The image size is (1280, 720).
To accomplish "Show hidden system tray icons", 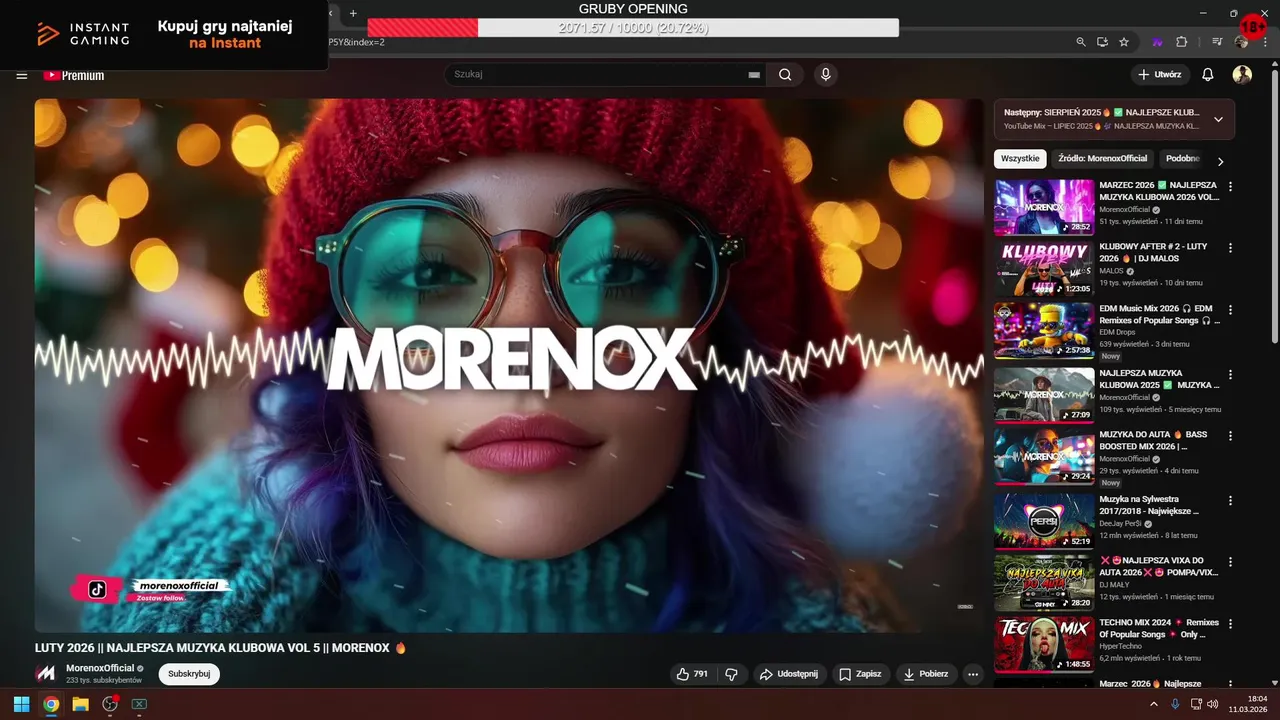I will (x=1155, y=704).
